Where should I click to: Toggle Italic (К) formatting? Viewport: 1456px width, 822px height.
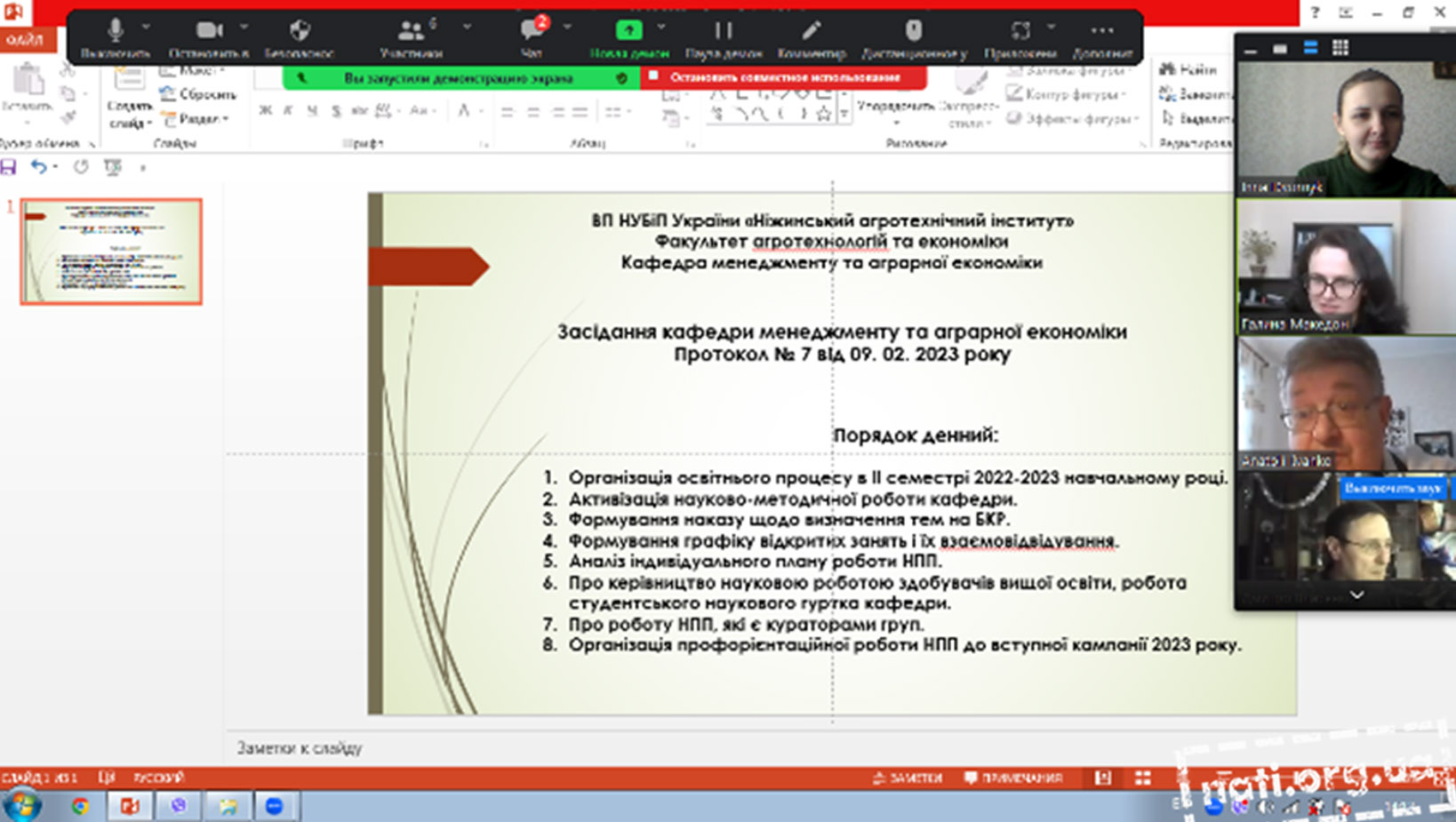288,110
